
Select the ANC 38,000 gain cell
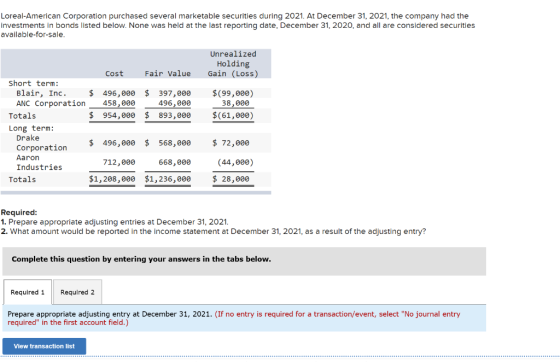click(x=235, y=103)
